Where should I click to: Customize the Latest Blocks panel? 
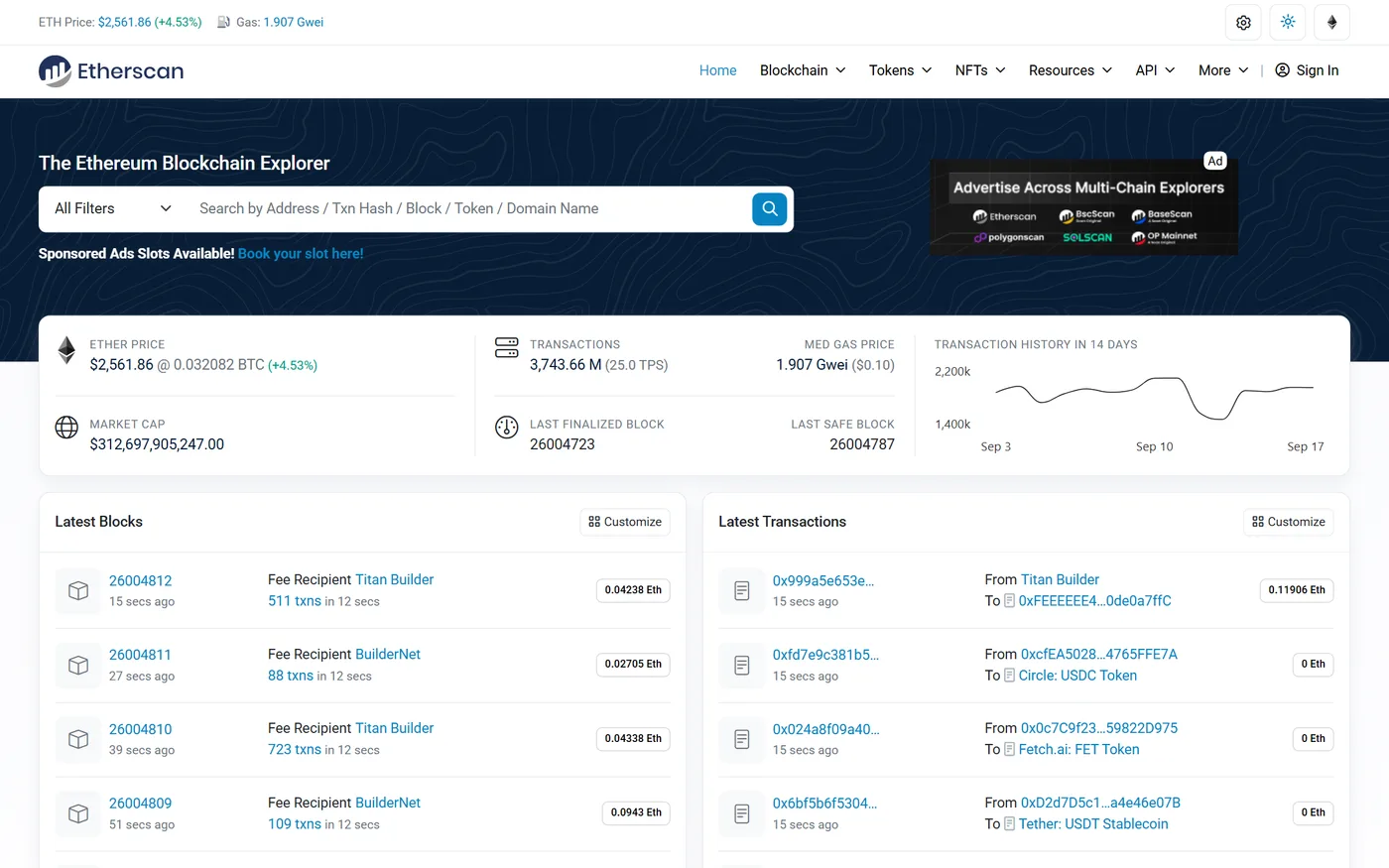[x=625, y=522]
